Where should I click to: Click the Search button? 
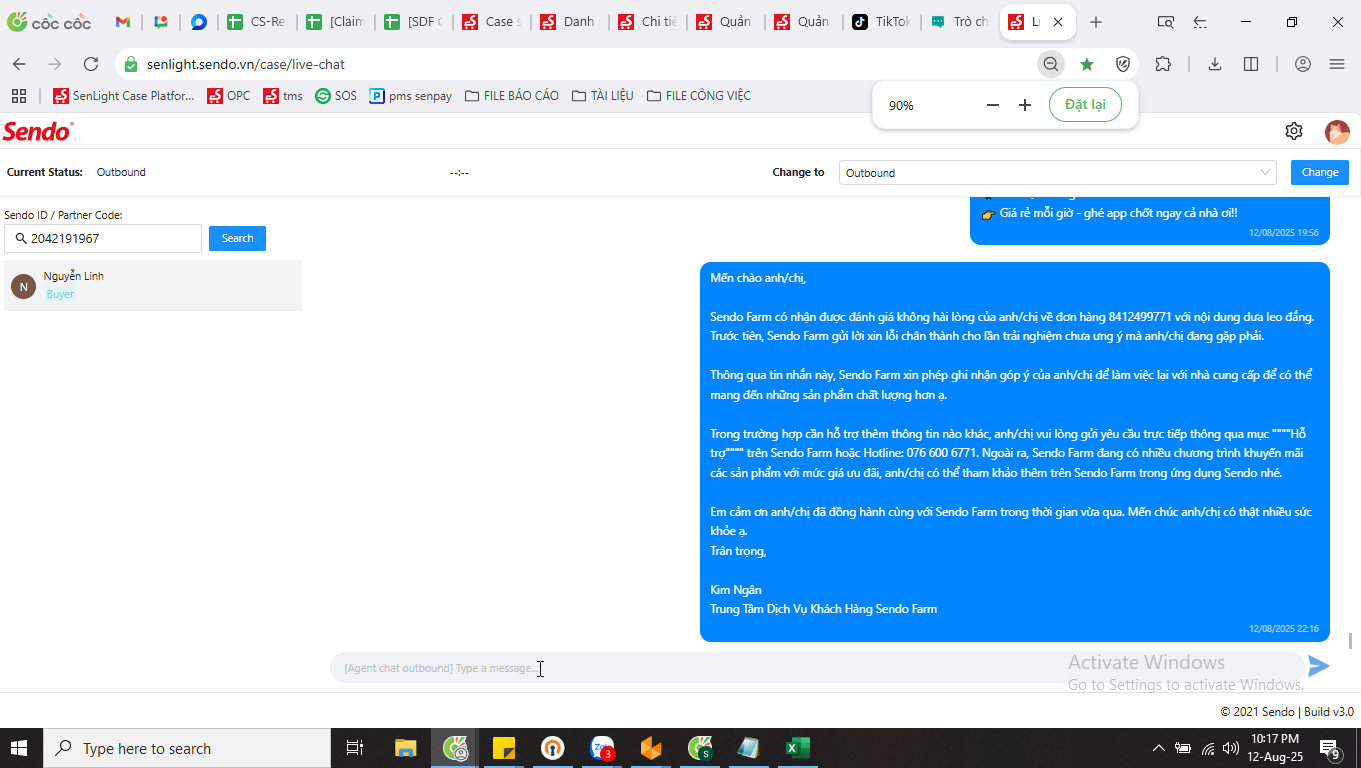coord(237,238)
